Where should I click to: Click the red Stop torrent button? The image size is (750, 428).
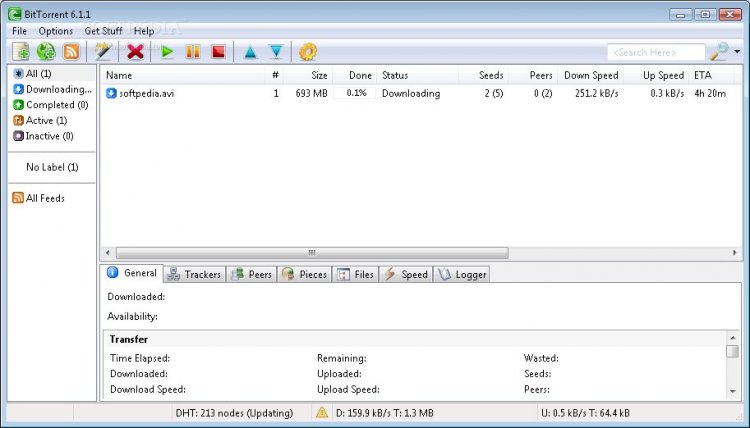tap(219, 52)
